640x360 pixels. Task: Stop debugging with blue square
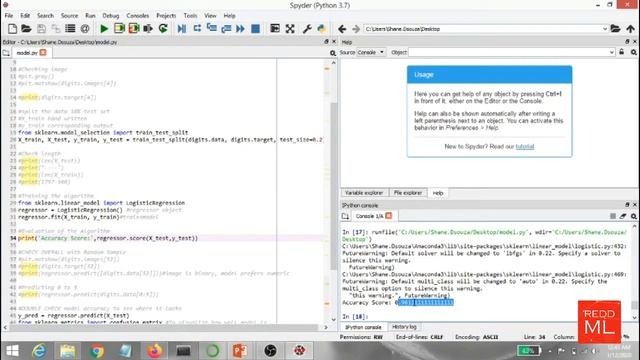tap(256, 29)
